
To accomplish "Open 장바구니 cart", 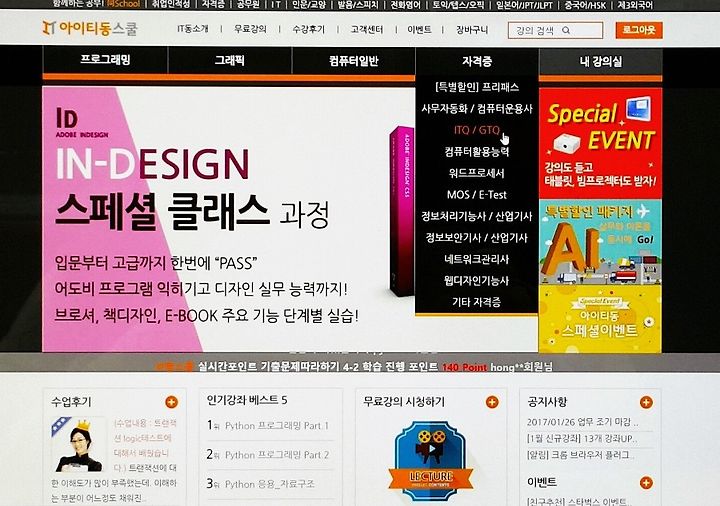I will tap(472, 29).
